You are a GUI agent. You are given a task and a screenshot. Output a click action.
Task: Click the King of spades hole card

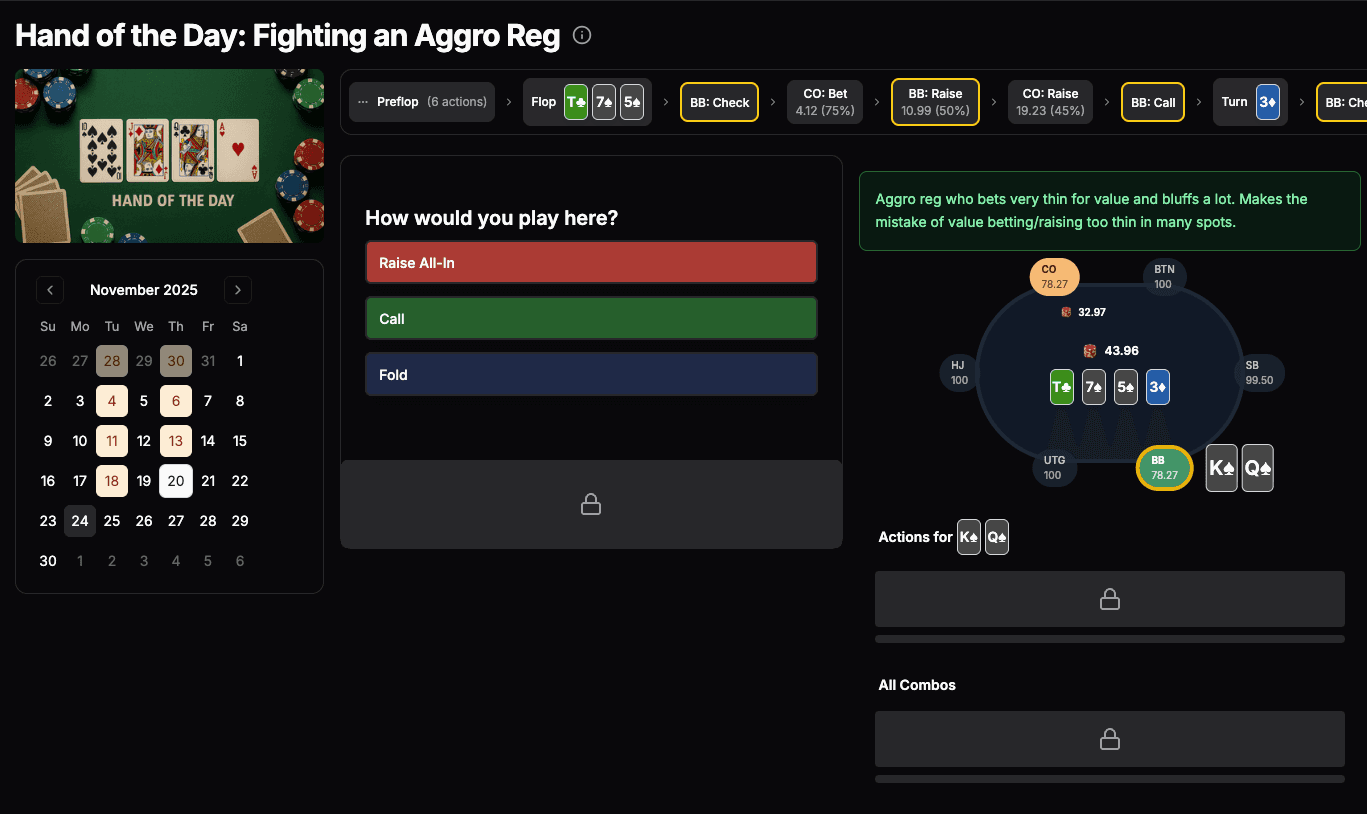[x=1222, y=468]
